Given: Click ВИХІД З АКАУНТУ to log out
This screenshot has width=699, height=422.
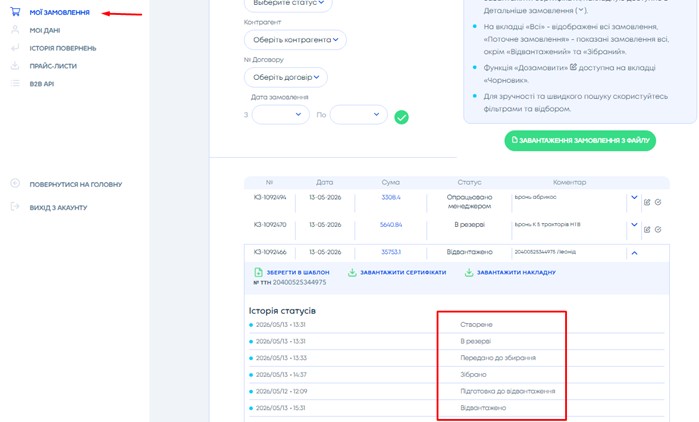Looking at the screenshot, I should pyautogui.click(x=58, y=208).
